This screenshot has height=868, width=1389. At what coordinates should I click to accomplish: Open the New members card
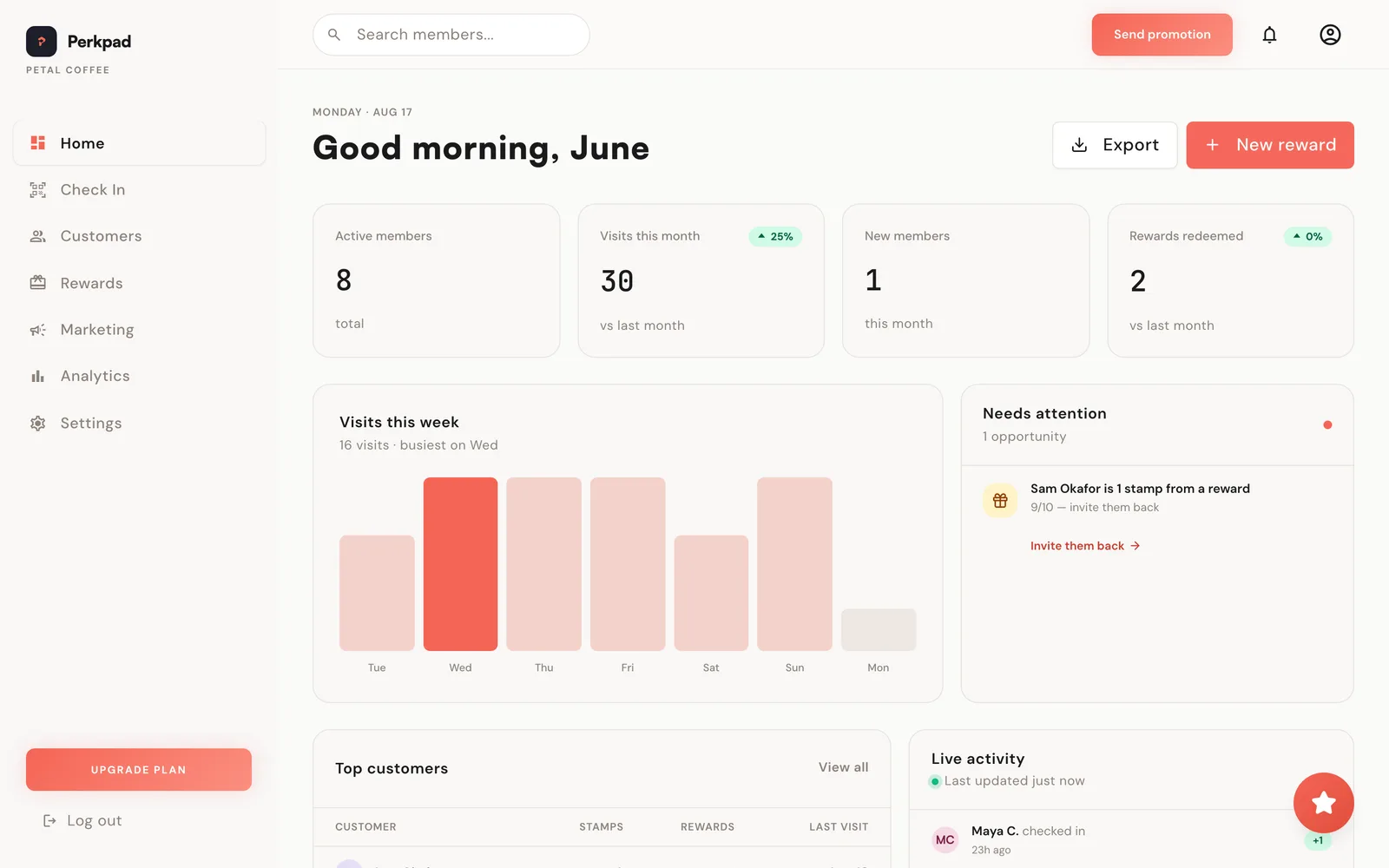point(966,280)
